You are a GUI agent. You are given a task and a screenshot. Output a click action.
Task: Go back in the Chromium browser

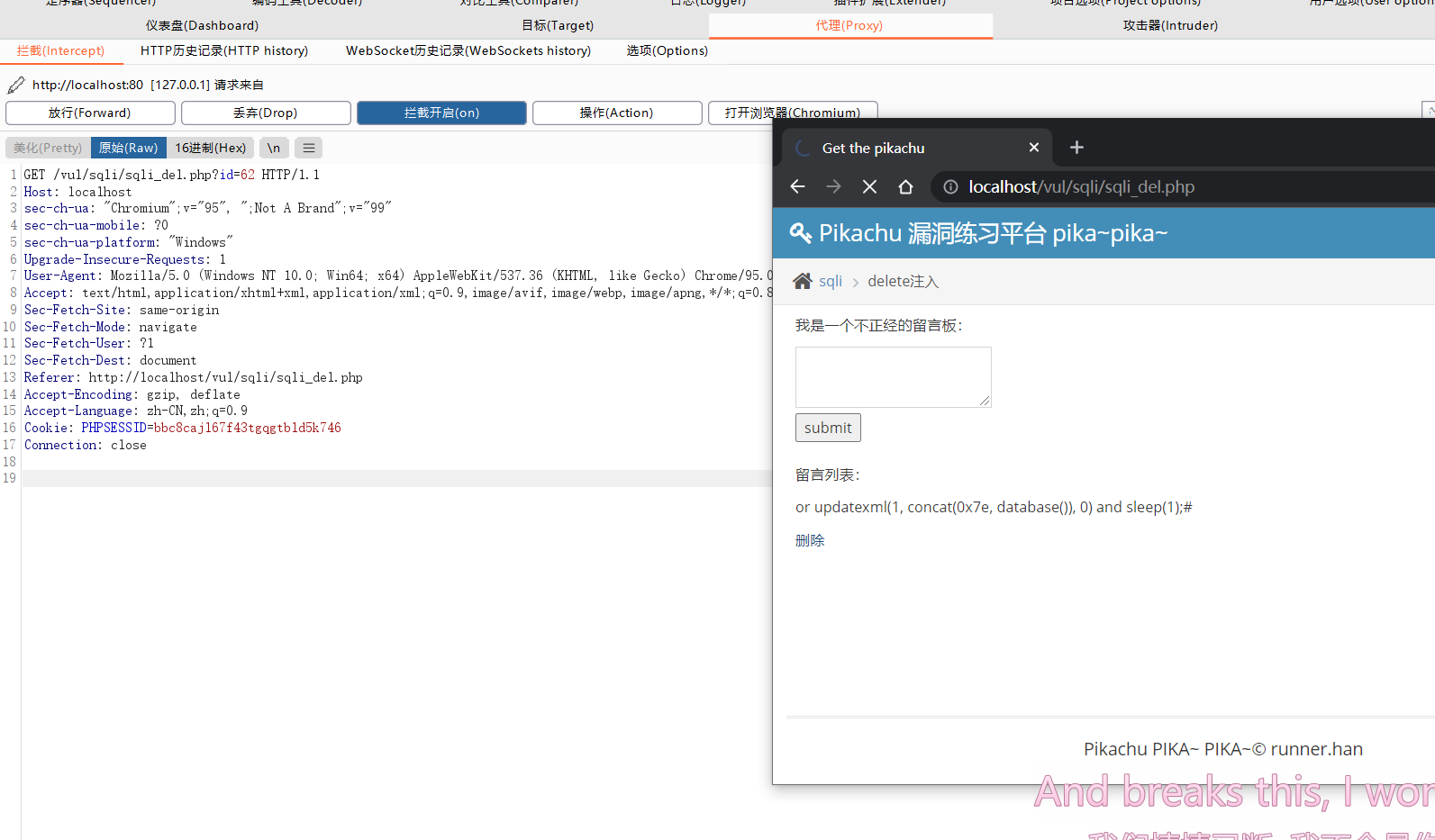(797, 186)
